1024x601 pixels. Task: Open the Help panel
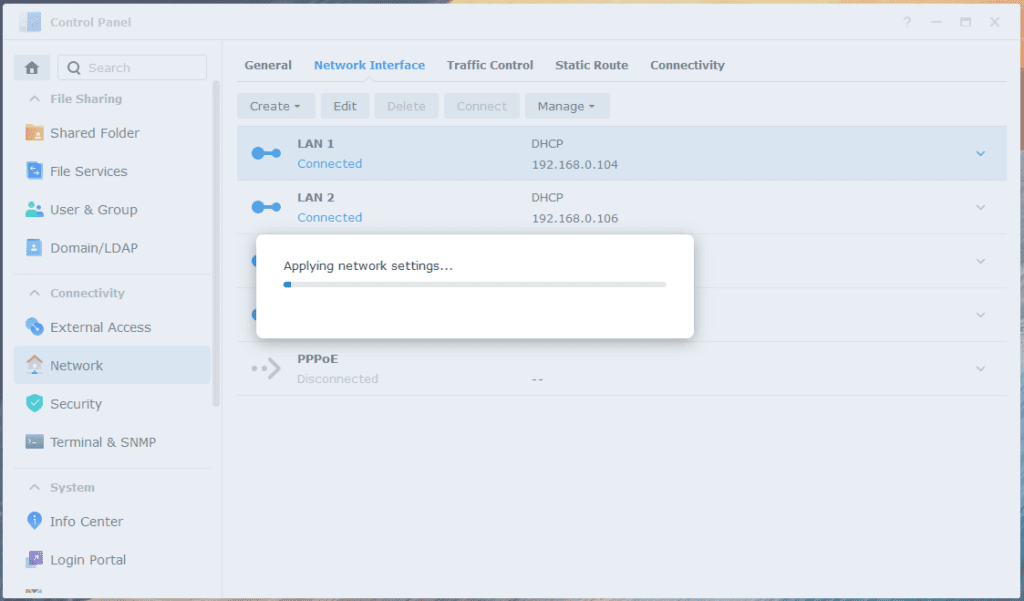(907, 21)
